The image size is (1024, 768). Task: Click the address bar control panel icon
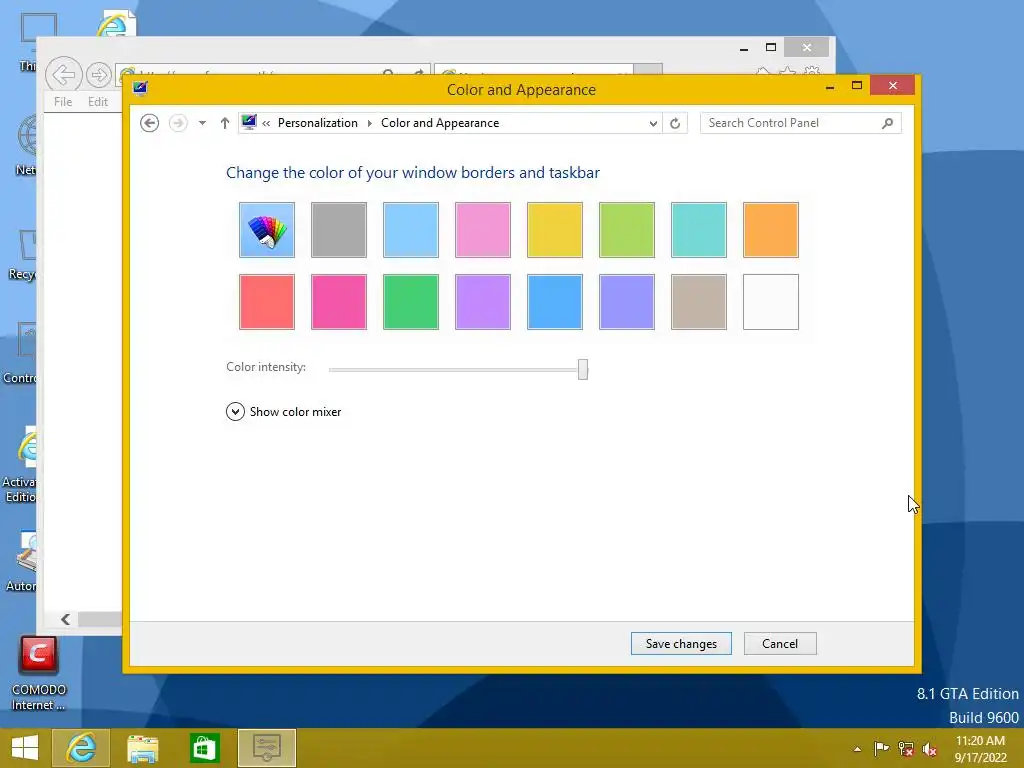[249, 121]
